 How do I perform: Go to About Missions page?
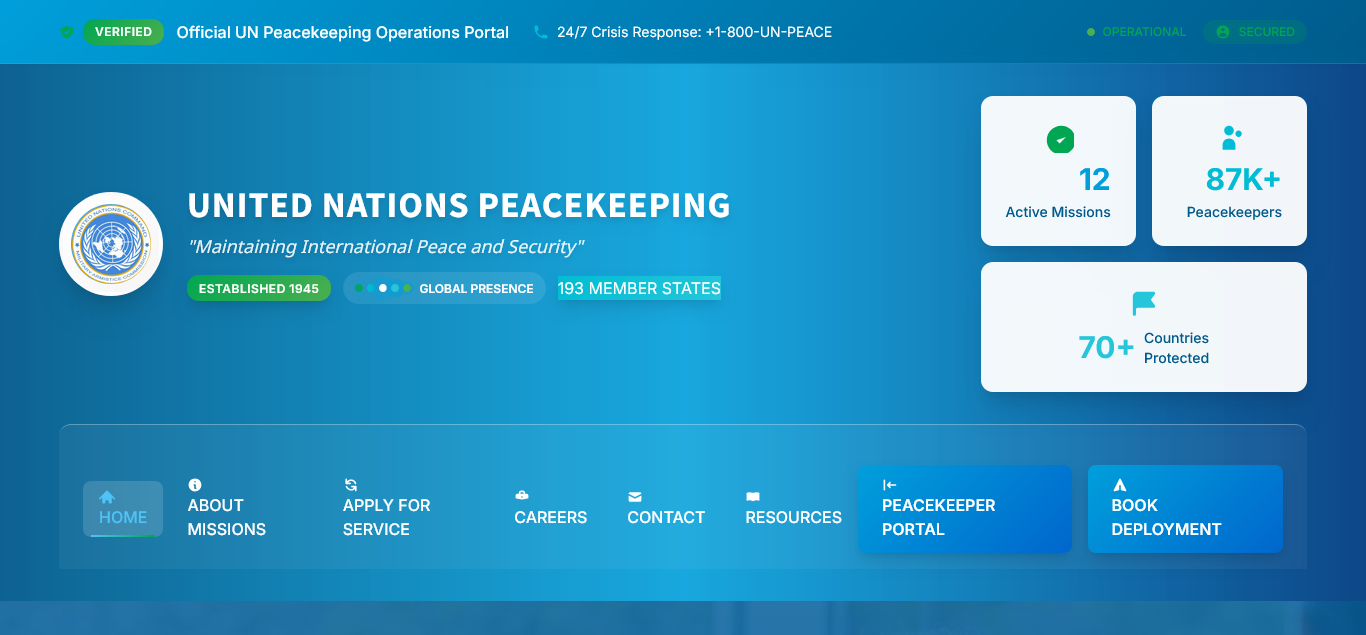point(227,517)
